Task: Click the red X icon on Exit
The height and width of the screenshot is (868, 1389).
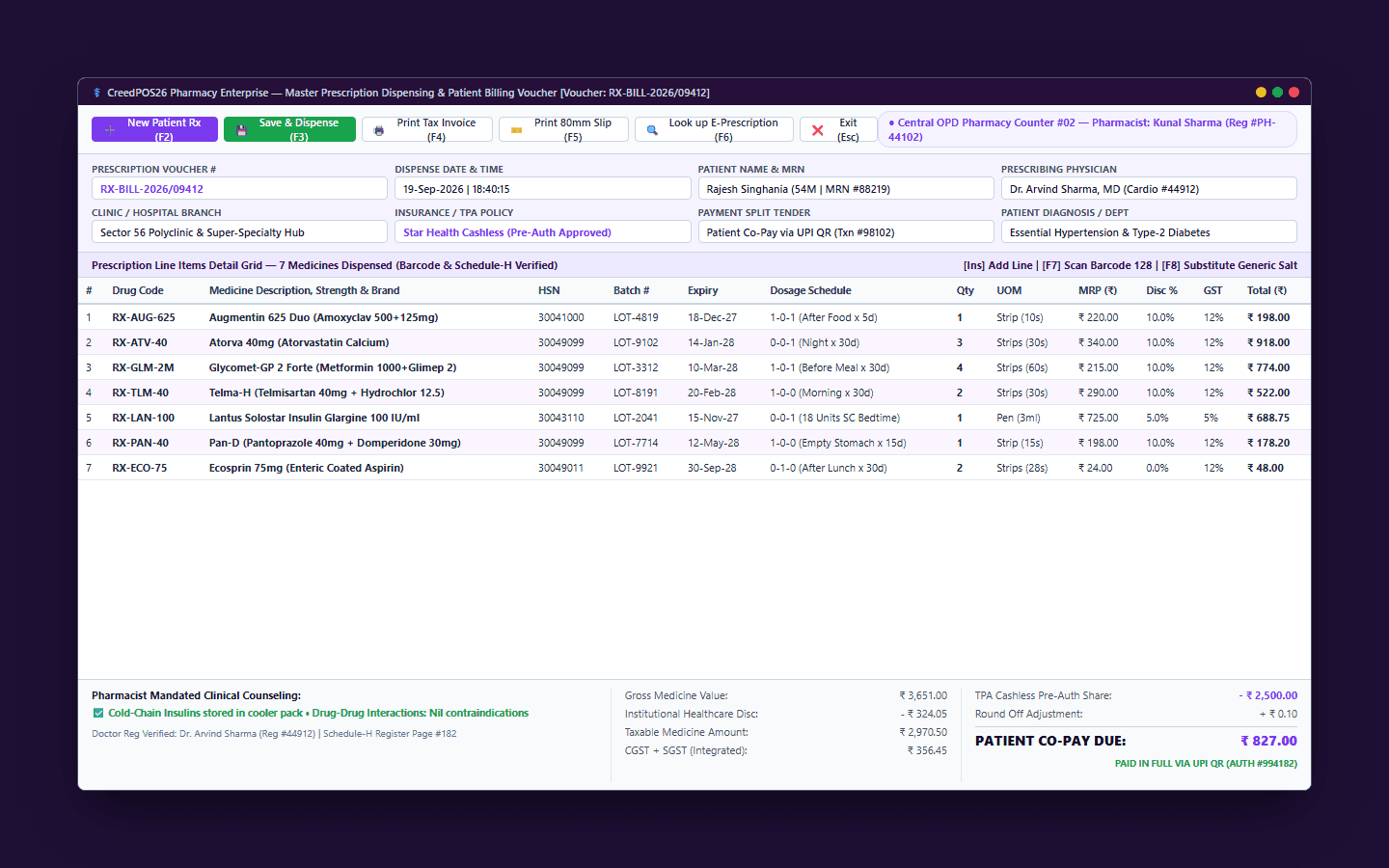Action: point(818,130)
